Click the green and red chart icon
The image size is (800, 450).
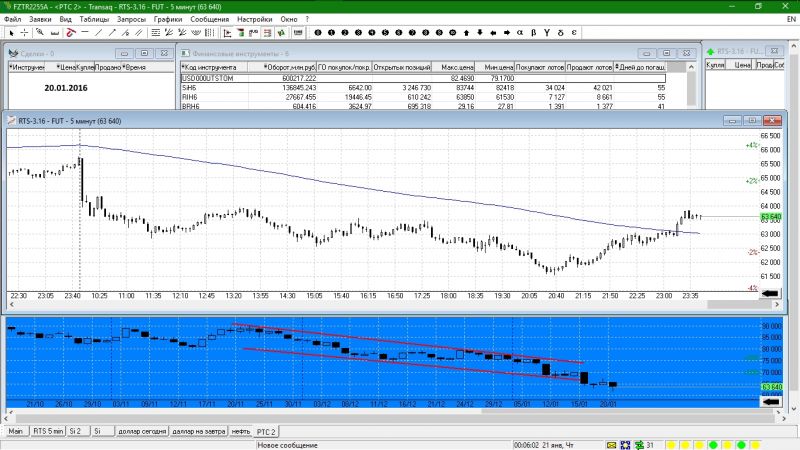tap(240, 33)
